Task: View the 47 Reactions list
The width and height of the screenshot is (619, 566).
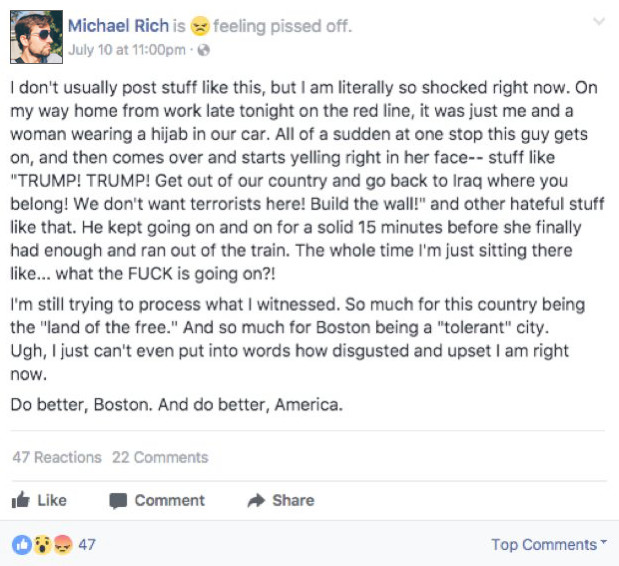Action: (x=57, y=457)
